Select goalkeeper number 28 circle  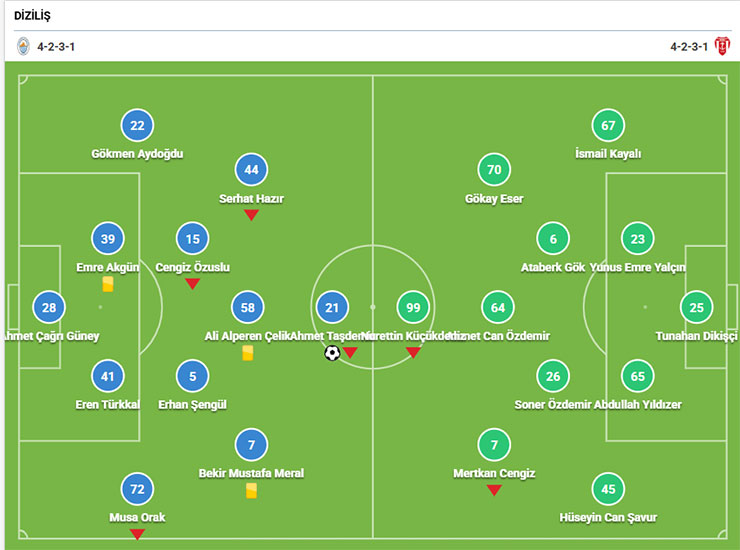49,308
